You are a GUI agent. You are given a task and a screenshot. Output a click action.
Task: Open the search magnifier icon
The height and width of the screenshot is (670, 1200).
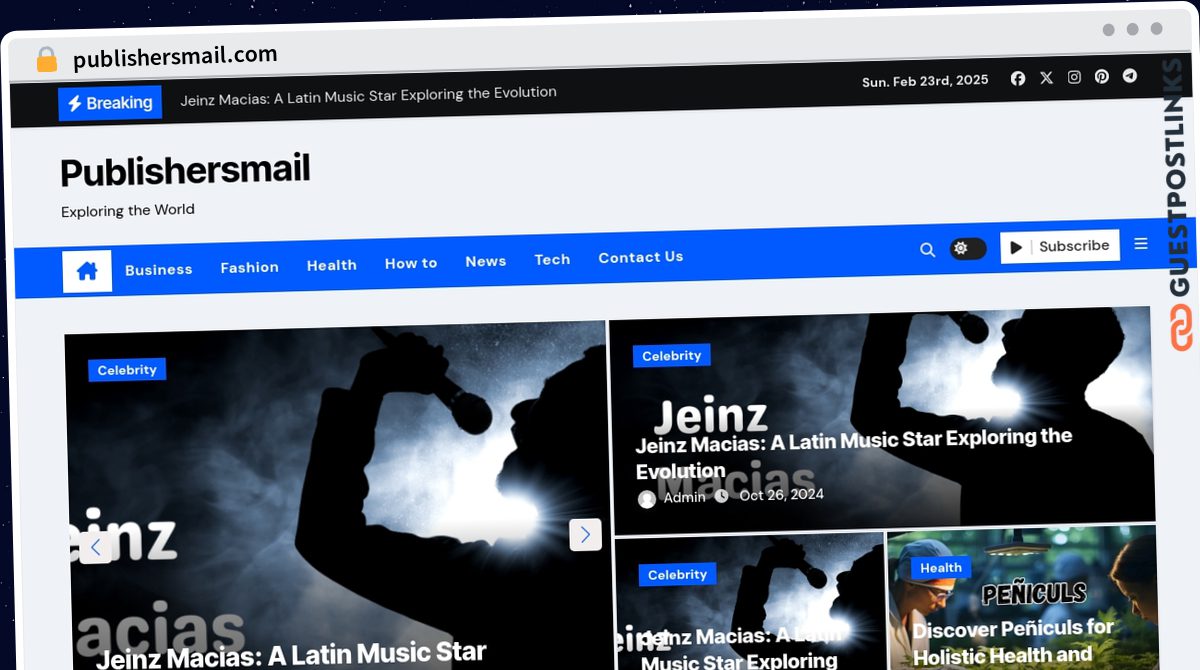coord(927,250)
